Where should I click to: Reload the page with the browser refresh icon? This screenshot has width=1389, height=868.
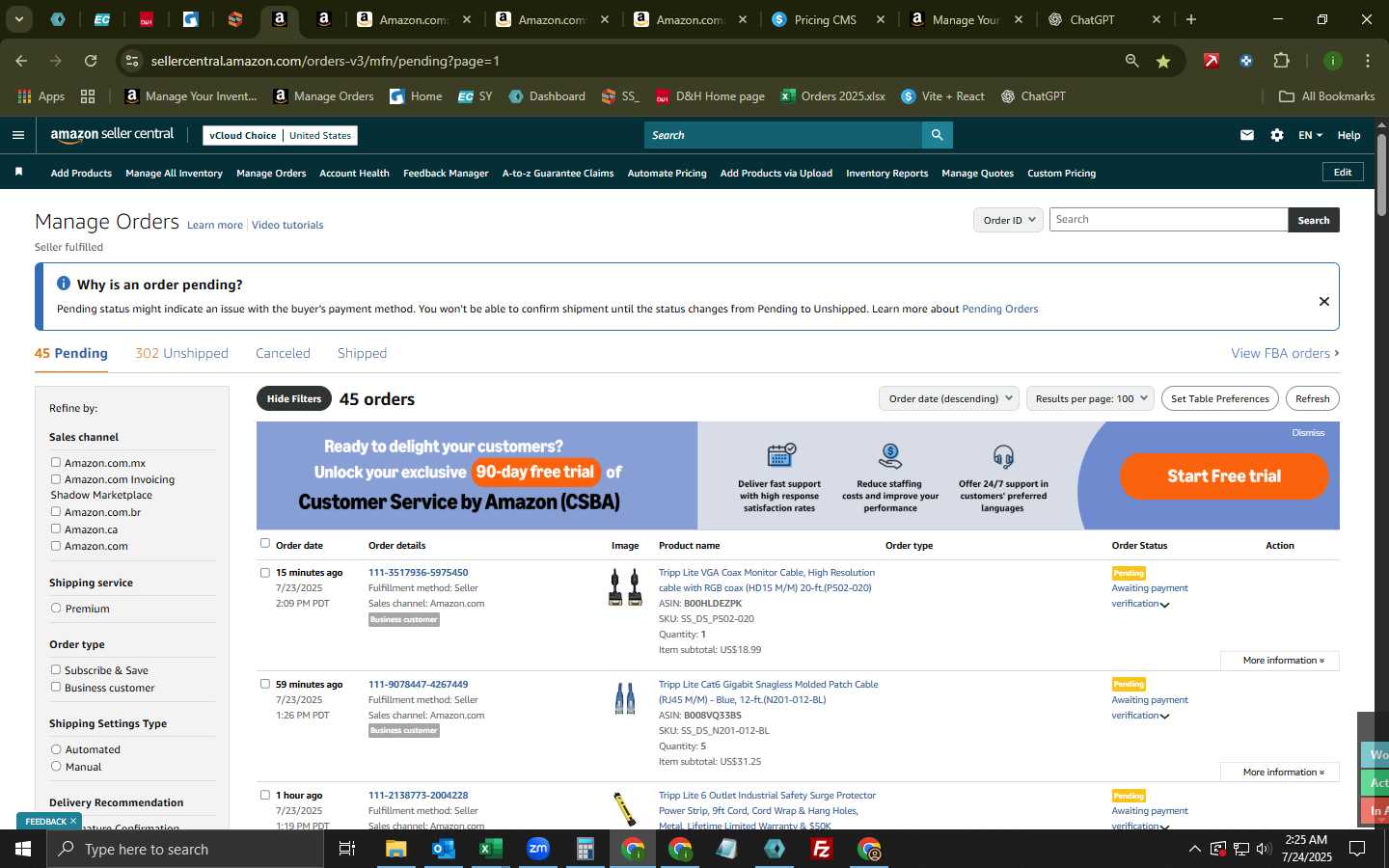(91, 61)
